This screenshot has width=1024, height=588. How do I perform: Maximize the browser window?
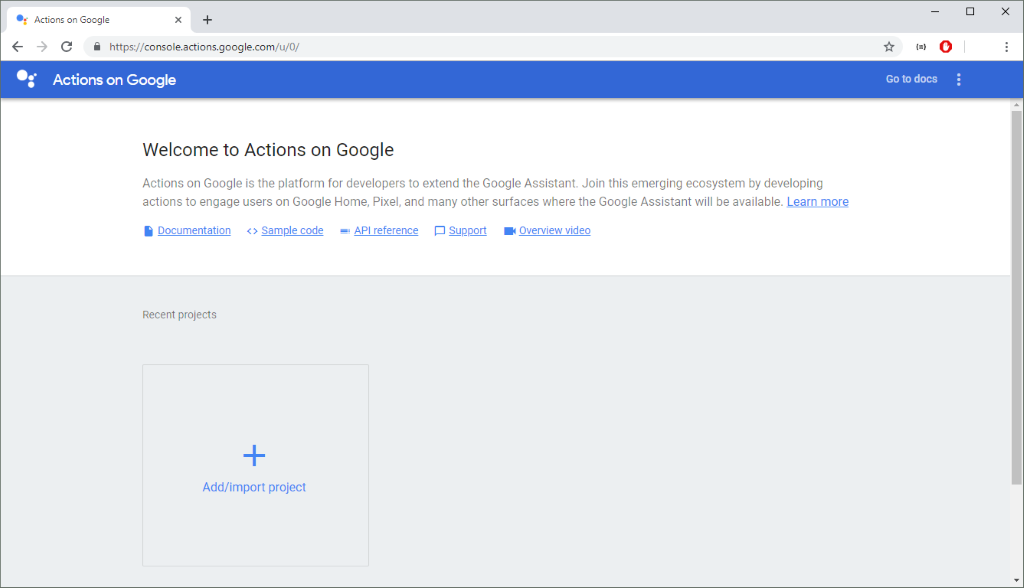(970, 11)
